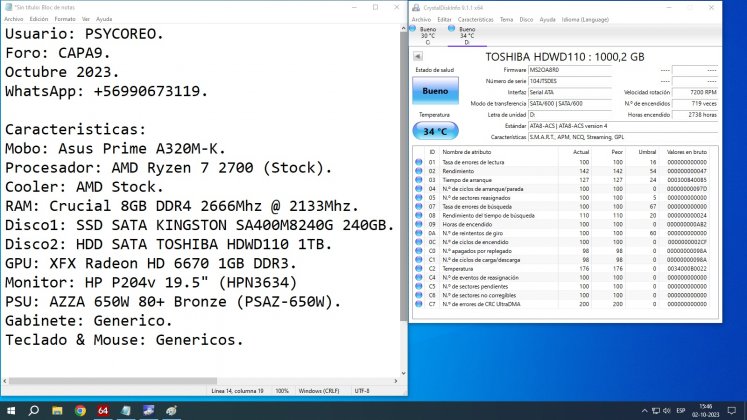Click Notepad vertical scroll up arrow
Viewport: 747px width, 420px height.
tap(404, 29)
